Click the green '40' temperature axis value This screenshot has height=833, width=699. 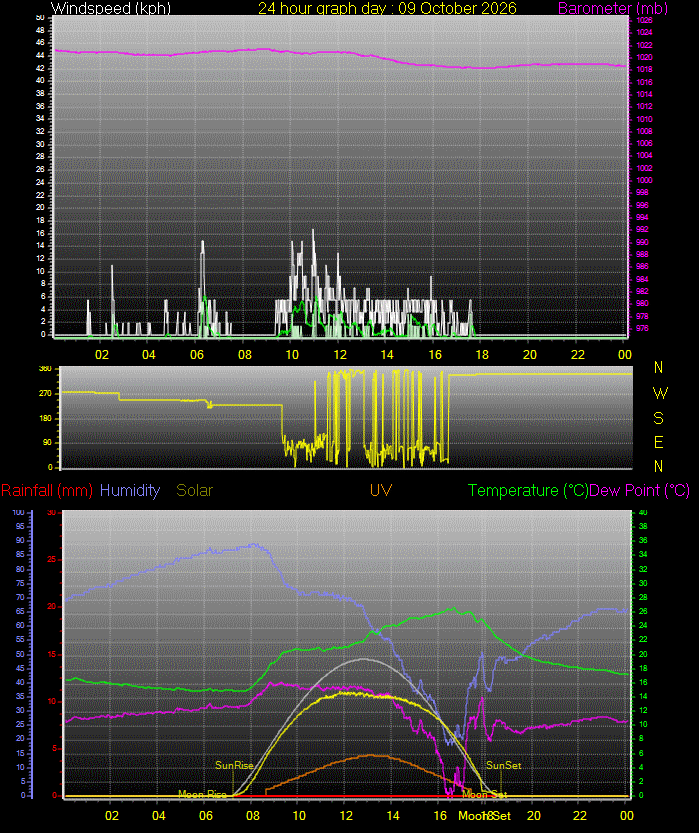coord(643,512)
